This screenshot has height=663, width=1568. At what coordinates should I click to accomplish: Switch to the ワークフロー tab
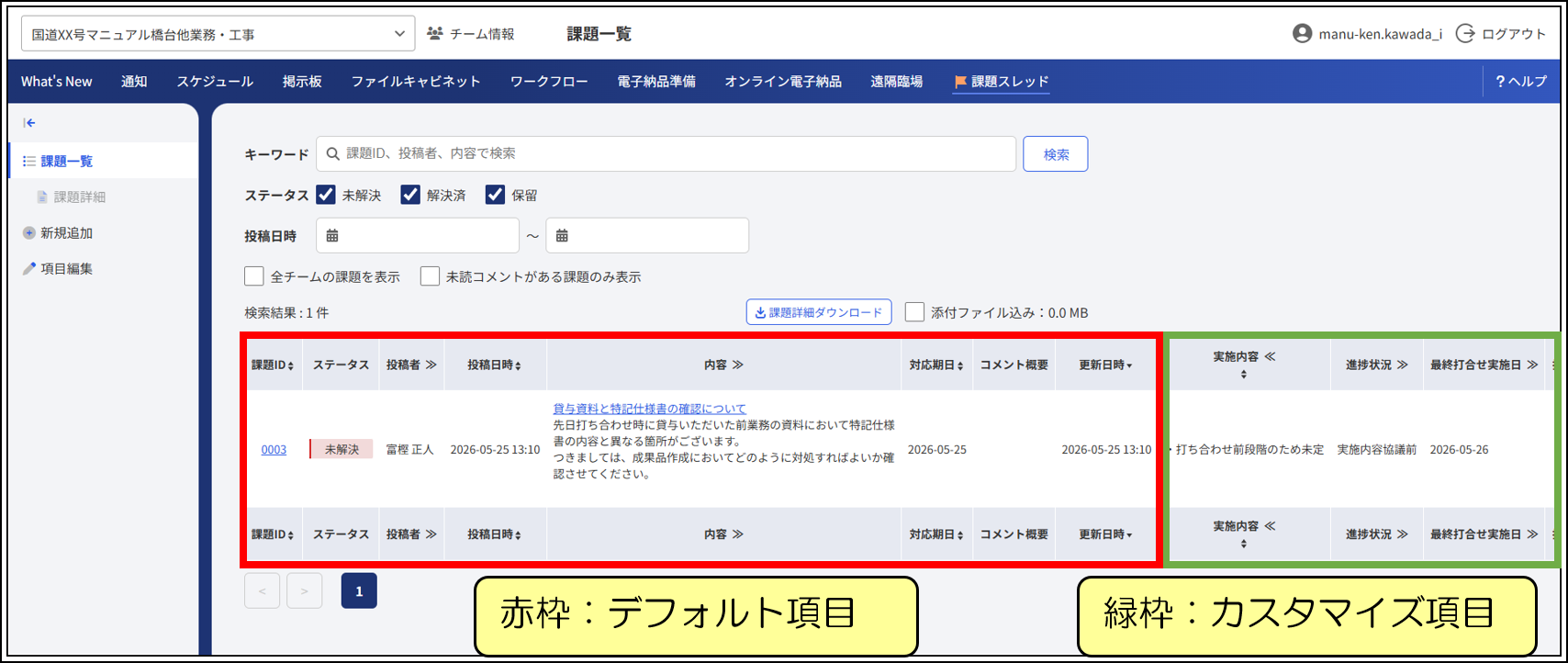point(549,82)
